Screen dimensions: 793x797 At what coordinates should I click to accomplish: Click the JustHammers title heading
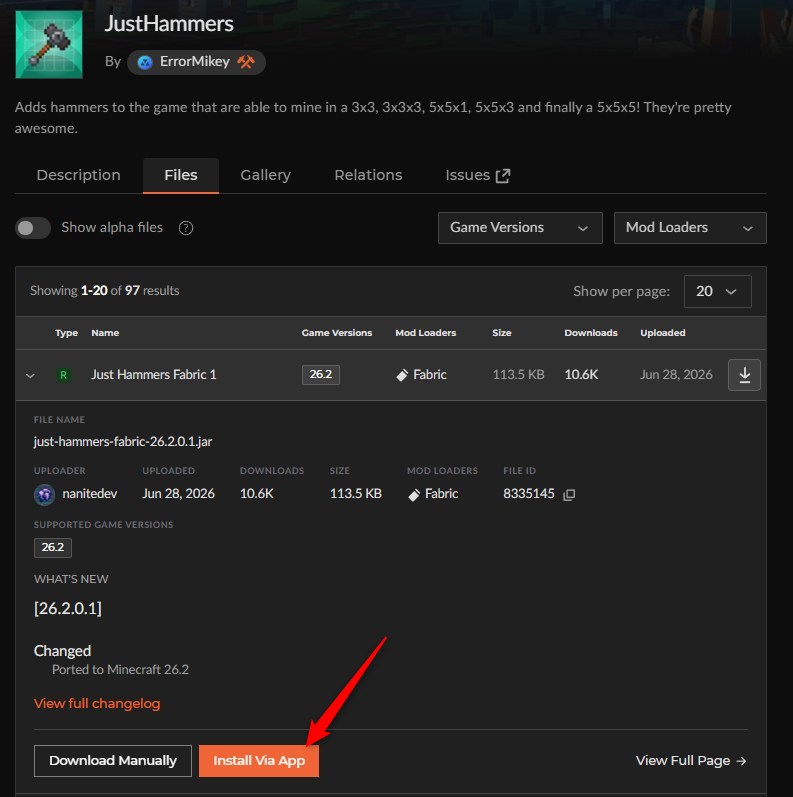click(x=169, y=24)
